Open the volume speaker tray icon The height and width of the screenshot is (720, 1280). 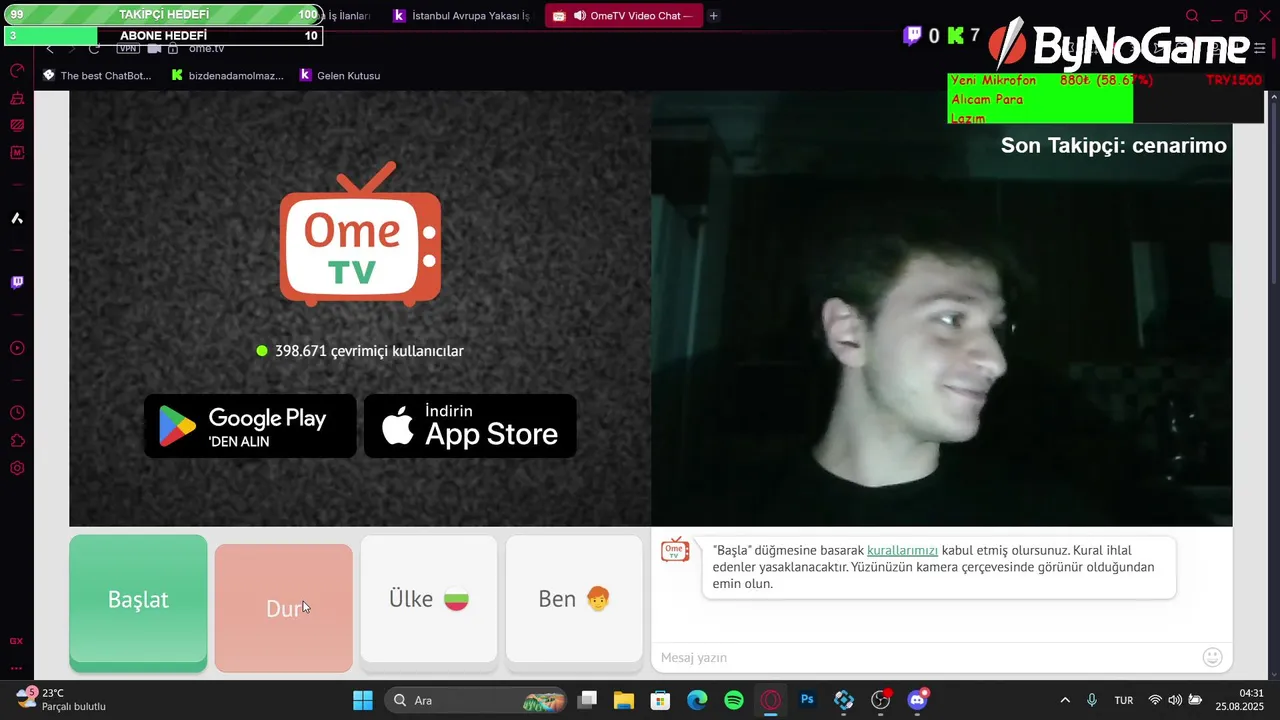click(x=1175, y=700)
